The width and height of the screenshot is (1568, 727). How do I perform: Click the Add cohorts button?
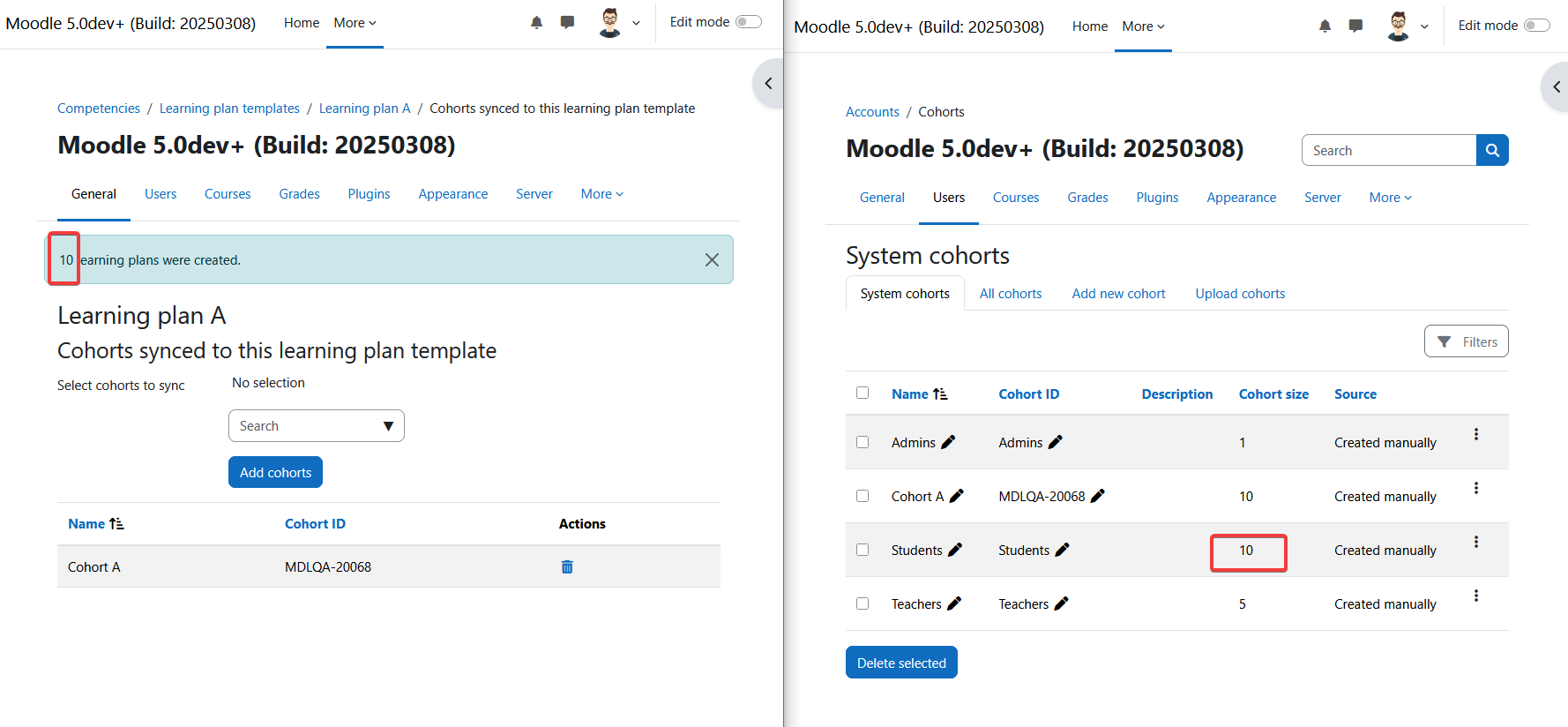coord(275,472)
